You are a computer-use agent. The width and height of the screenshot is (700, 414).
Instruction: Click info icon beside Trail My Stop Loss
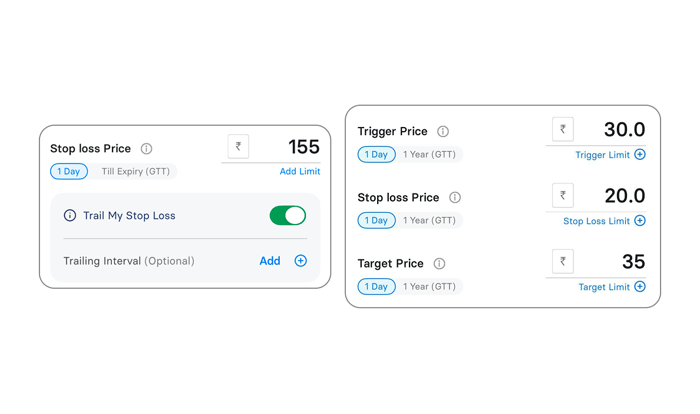[x=70, y=215]
